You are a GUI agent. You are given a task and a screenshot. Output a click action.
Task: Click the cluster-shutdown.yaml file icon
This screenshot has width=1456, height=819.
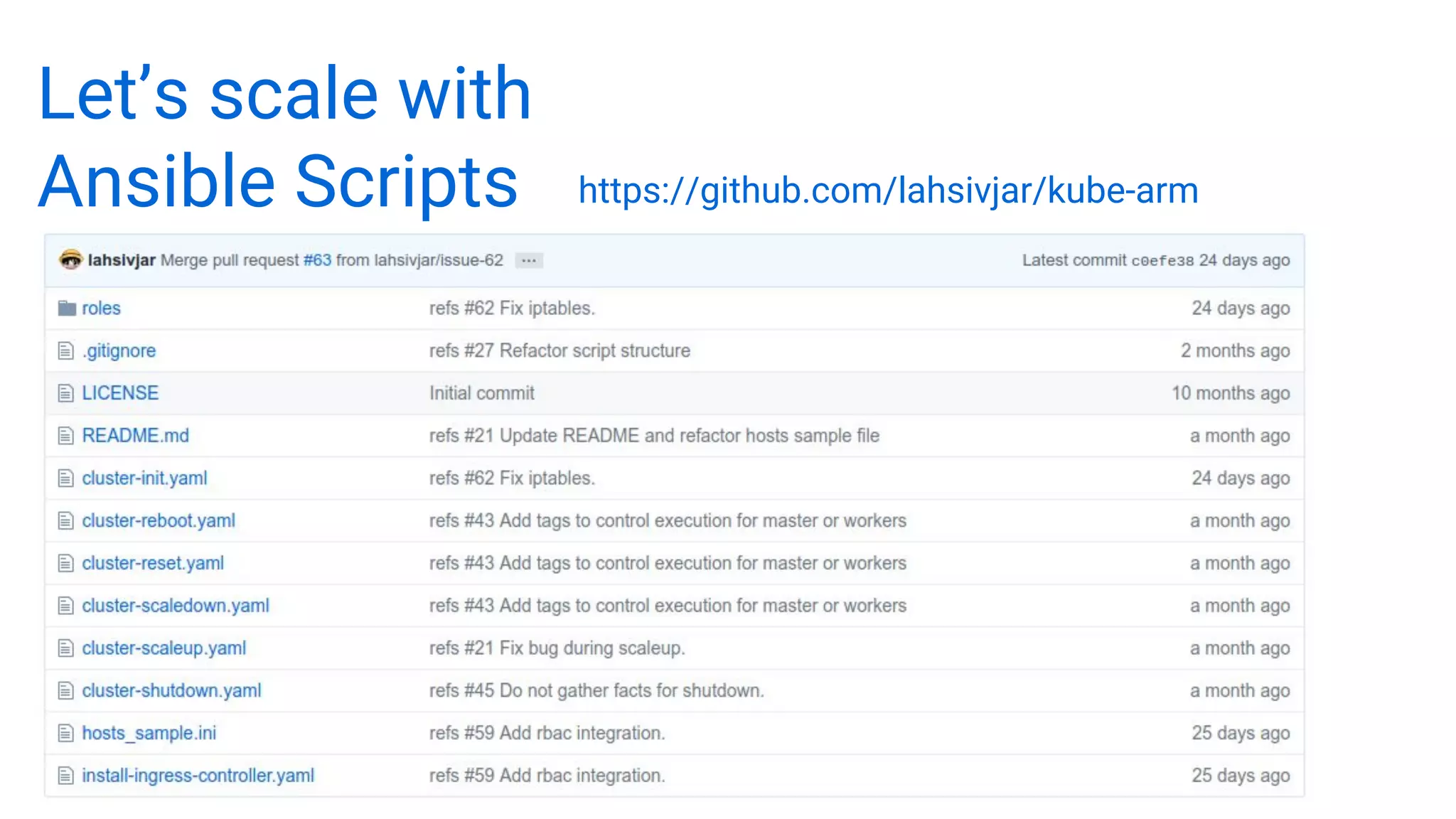[x=65, y=691]
